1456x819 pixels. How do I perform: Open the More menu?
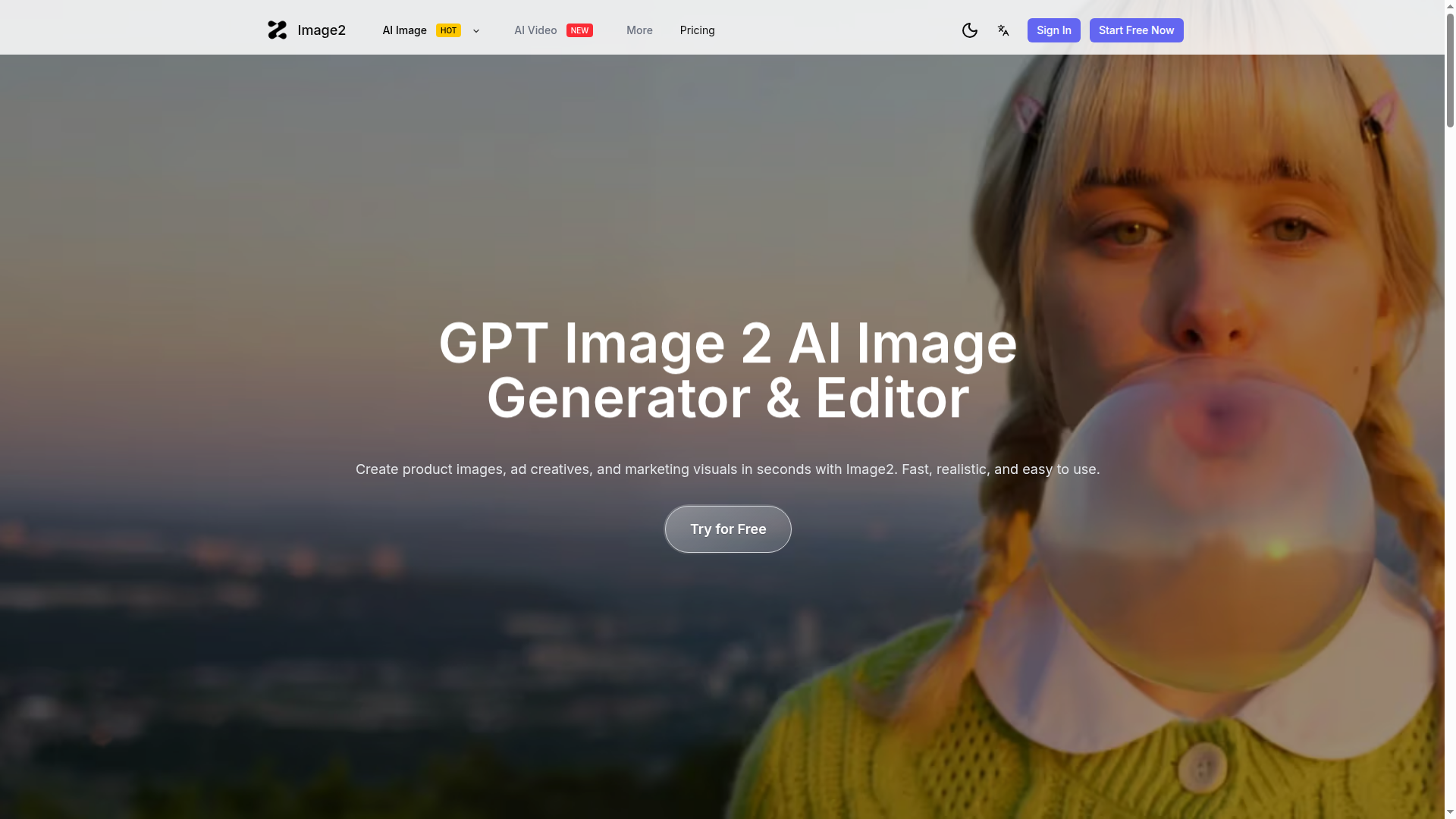pyautogui.click(x=639, y=30)
